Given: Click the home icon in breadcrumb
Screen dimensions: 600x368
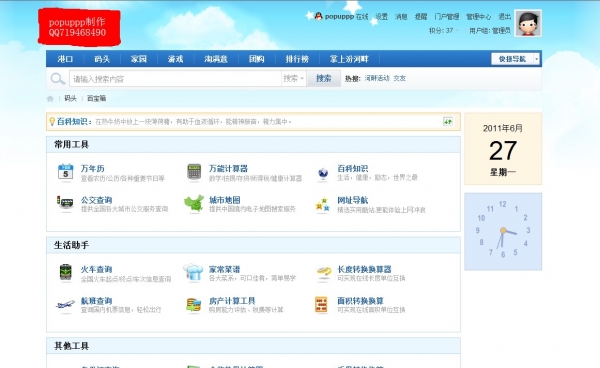Looking at the screenshot, I should (50, 99).
